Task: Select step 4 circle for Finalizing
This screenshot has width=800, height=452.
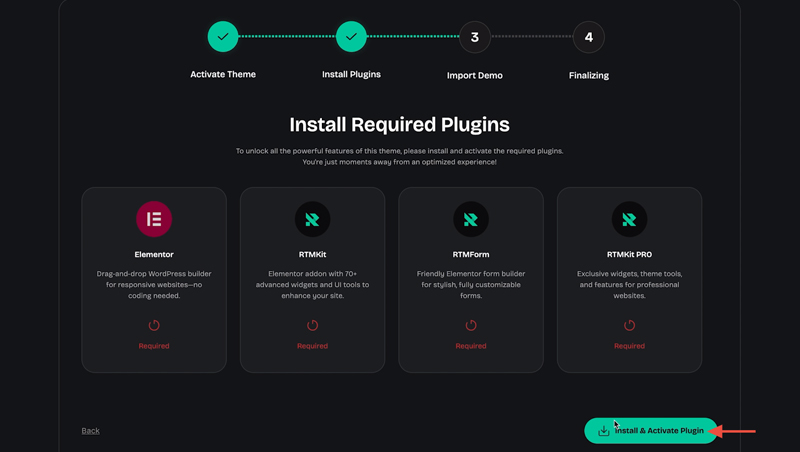Action: coord(589,37)
